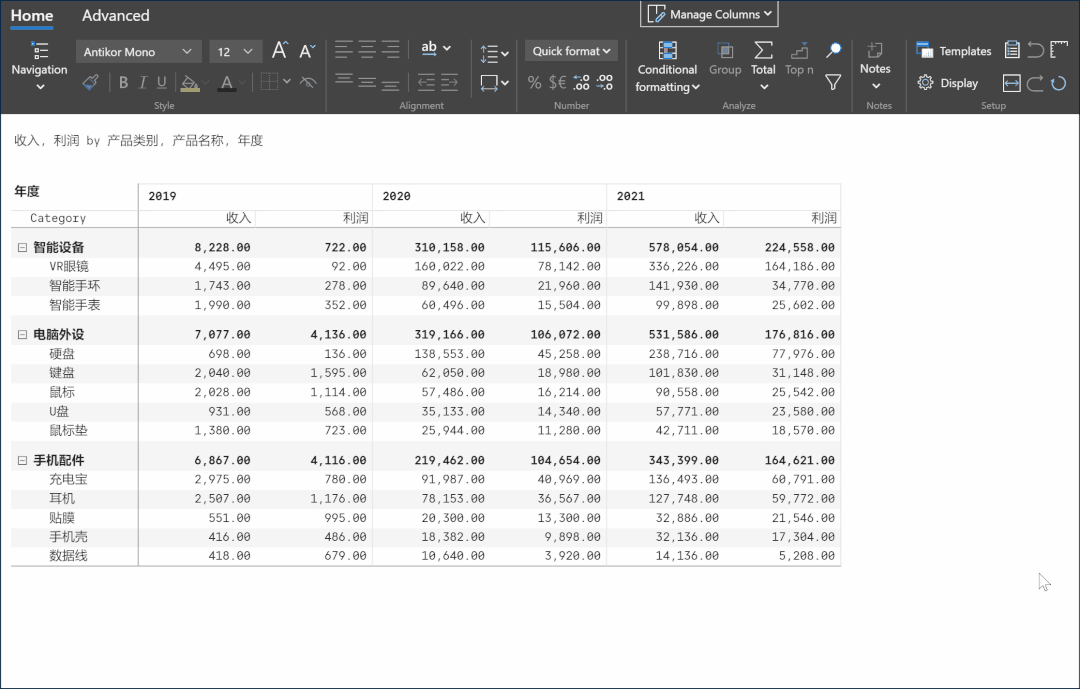This screenshot has height=689, width=1080.
Task: Apply percent number format
Action: (534, 83)
